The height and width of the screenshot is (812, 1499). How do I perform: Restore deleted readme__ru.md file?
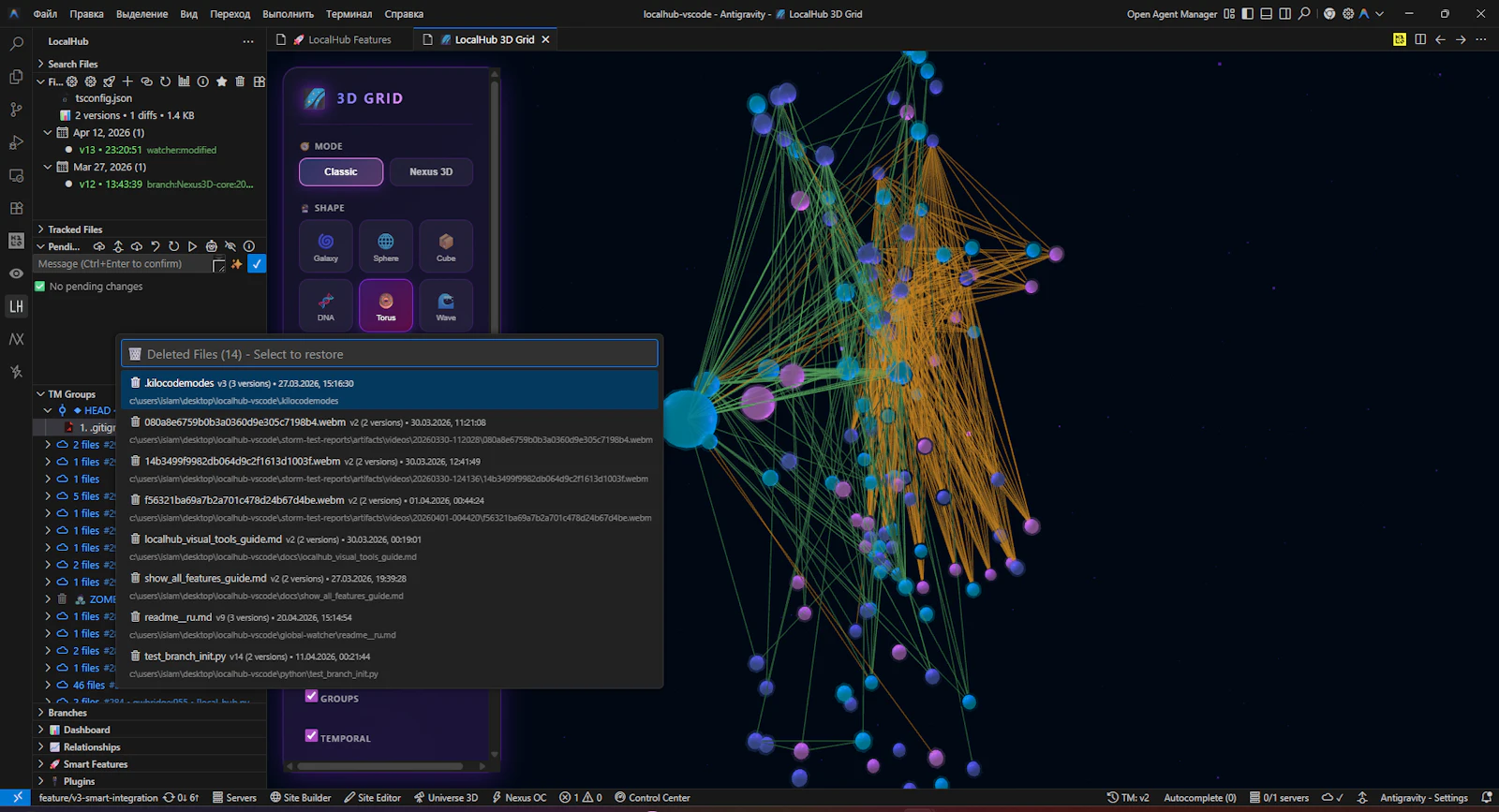point(392,626)
